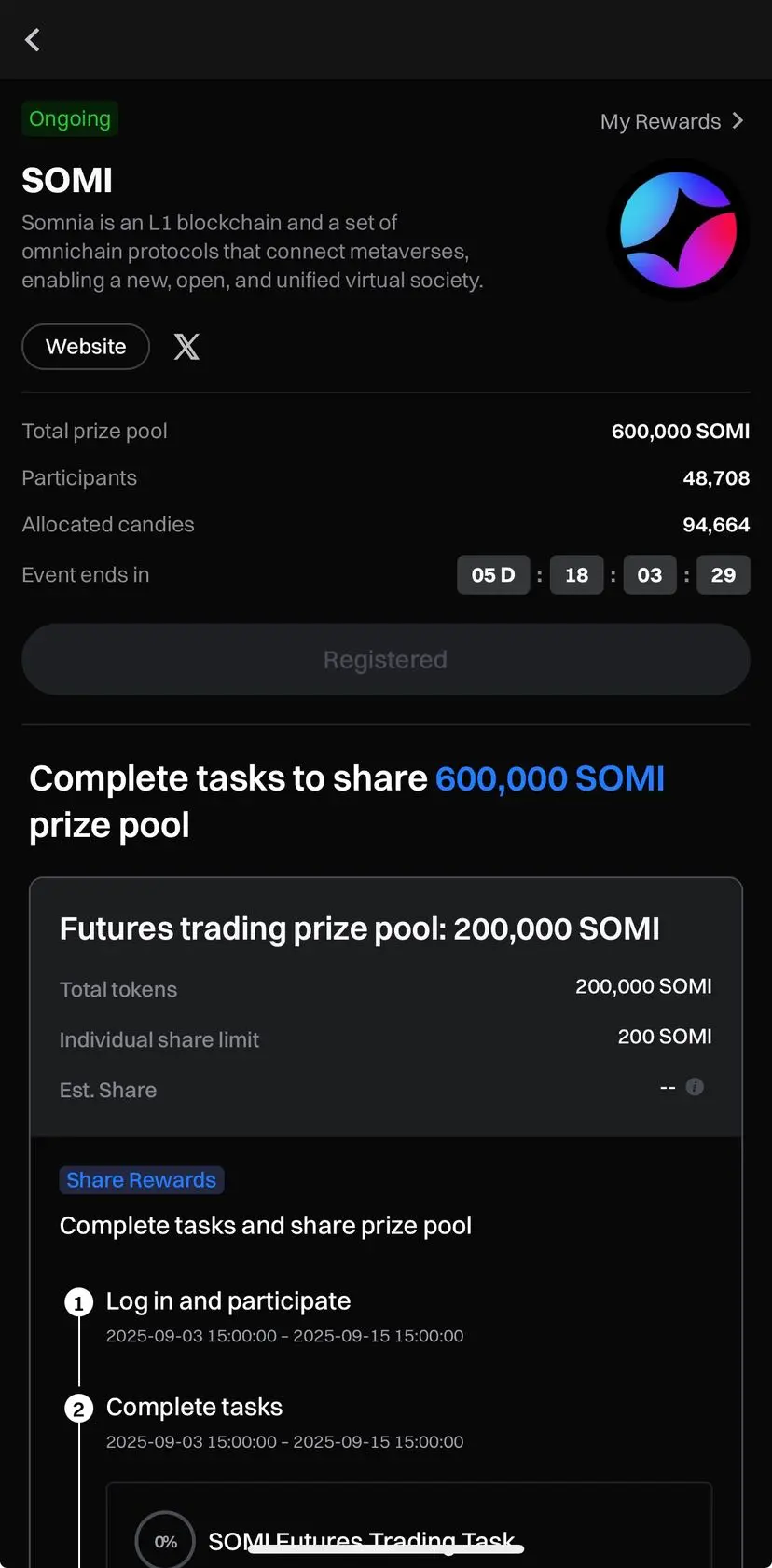Tap the Share Rewards tag
This screenshot has height=1568, width=772.
142,1180
